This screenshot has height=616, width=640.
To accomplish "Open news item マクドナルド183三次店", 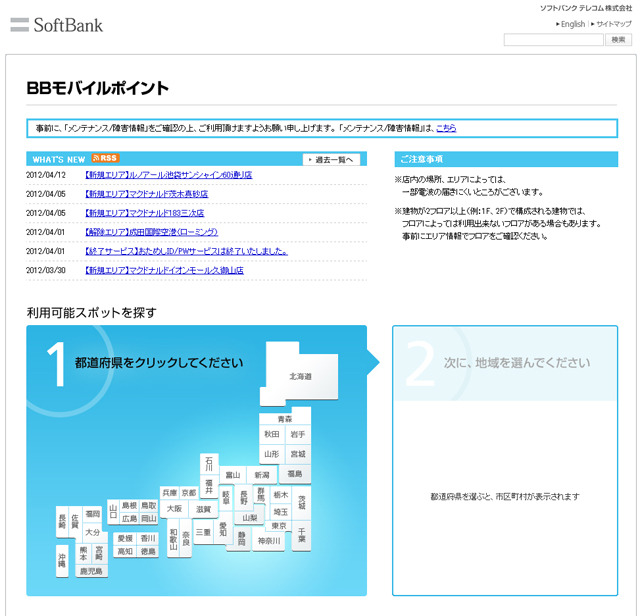I will click(144, 213).
